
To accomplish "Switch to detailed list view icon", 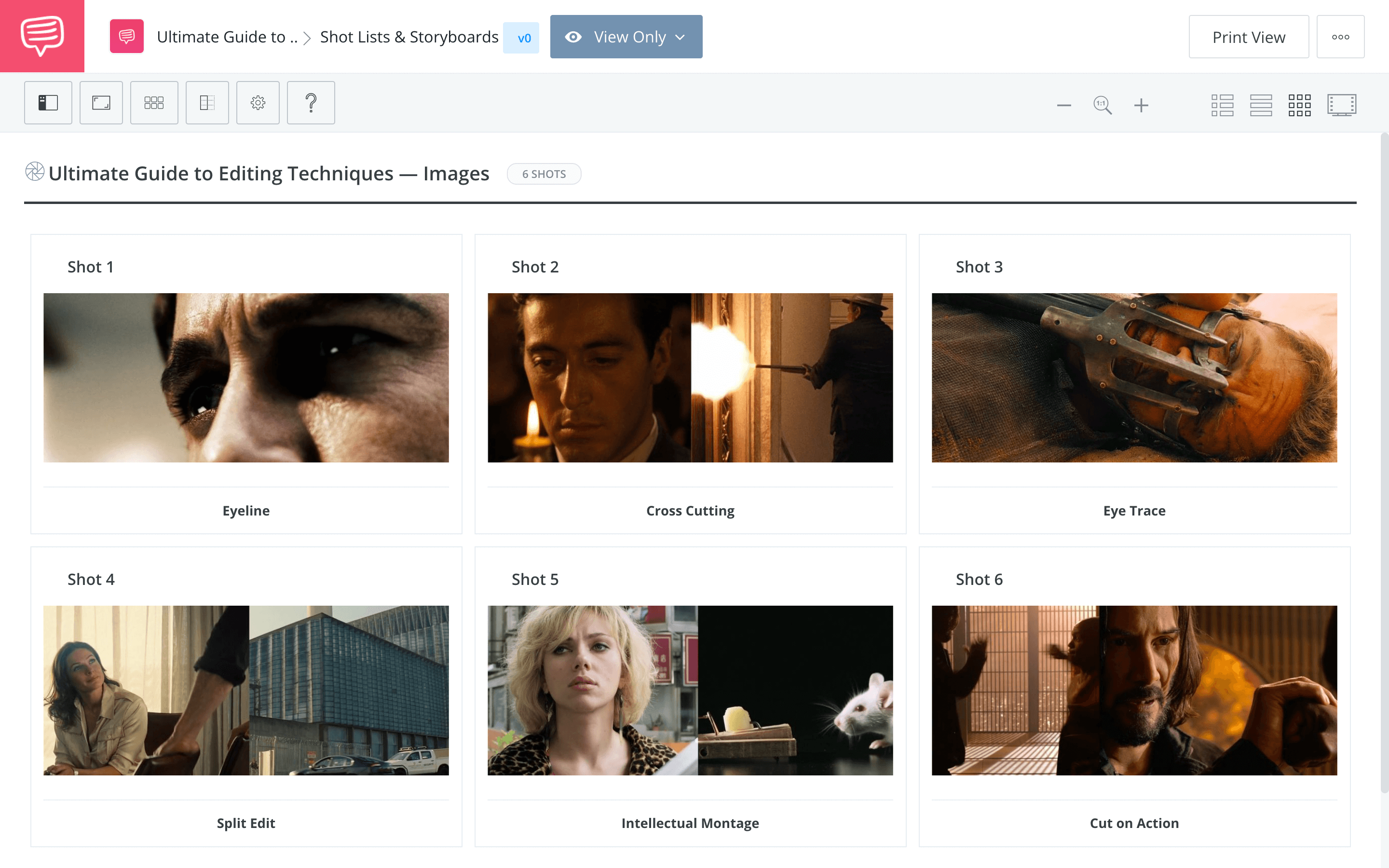I will coord(1223,105).
